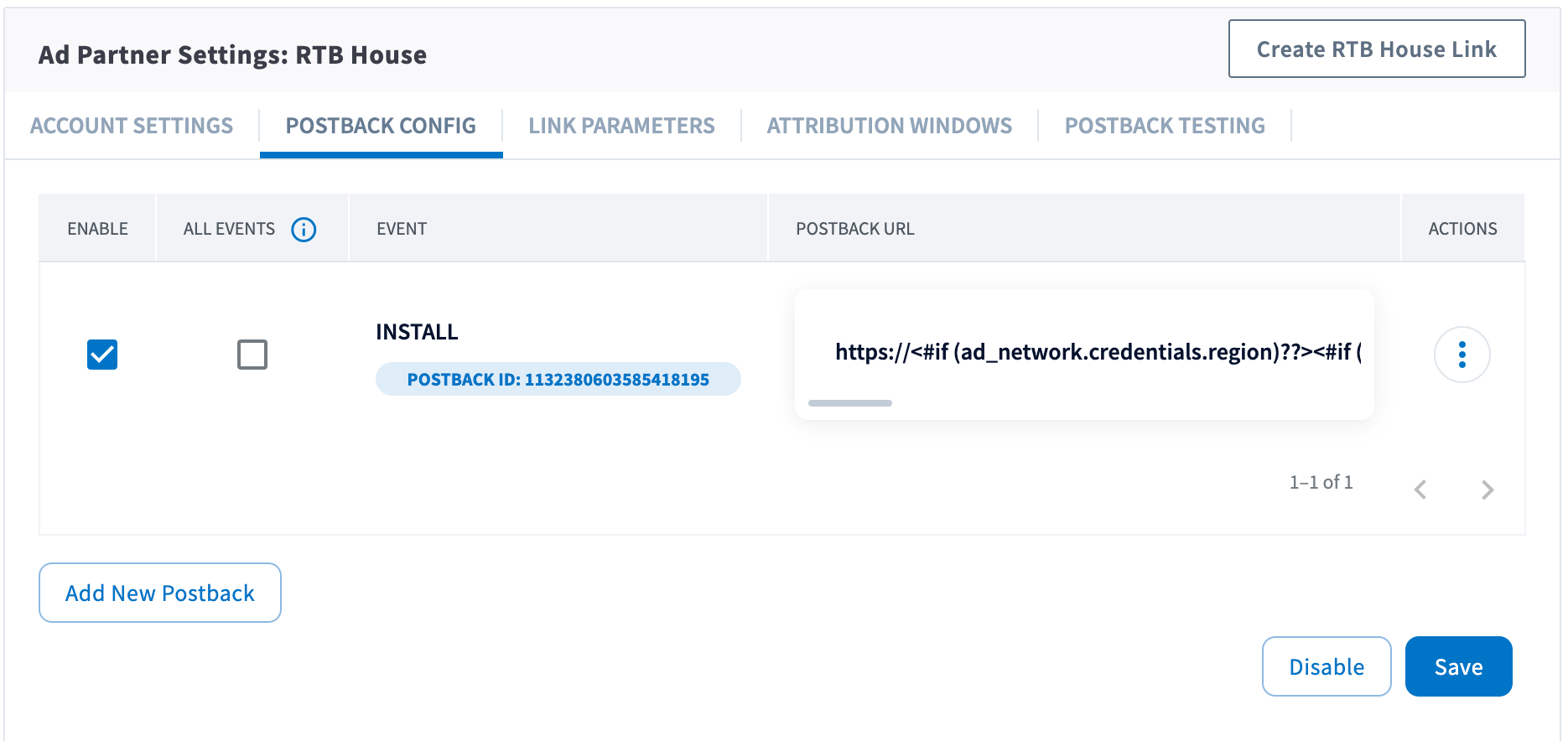Click the Enable column header
Image resolution: width=1568 pixels, height=741 pixels.
(98, 229)
